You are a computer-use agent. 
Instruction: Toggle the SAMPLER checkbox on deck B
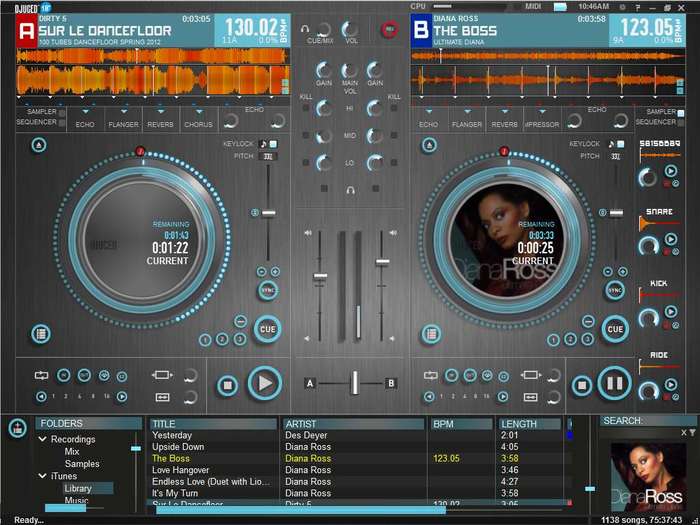(x=681, y=113)
